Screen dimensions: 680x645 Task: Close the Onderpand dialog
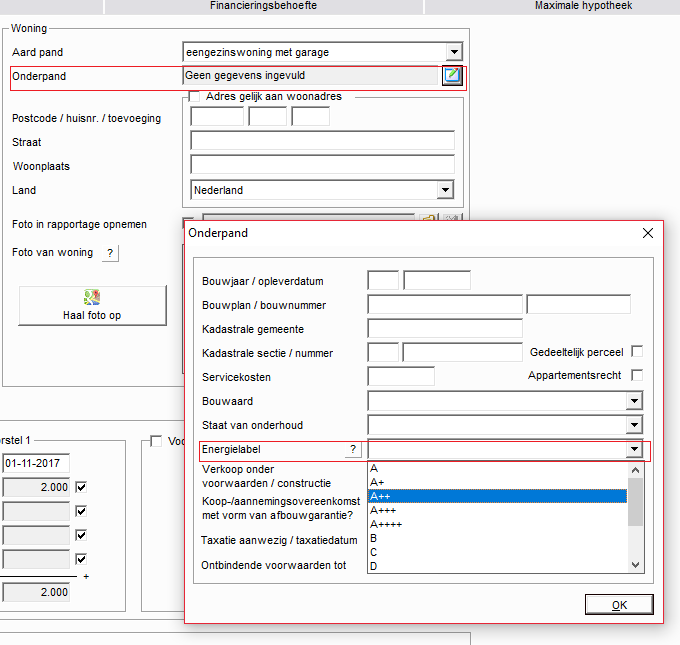coord(647,233)
